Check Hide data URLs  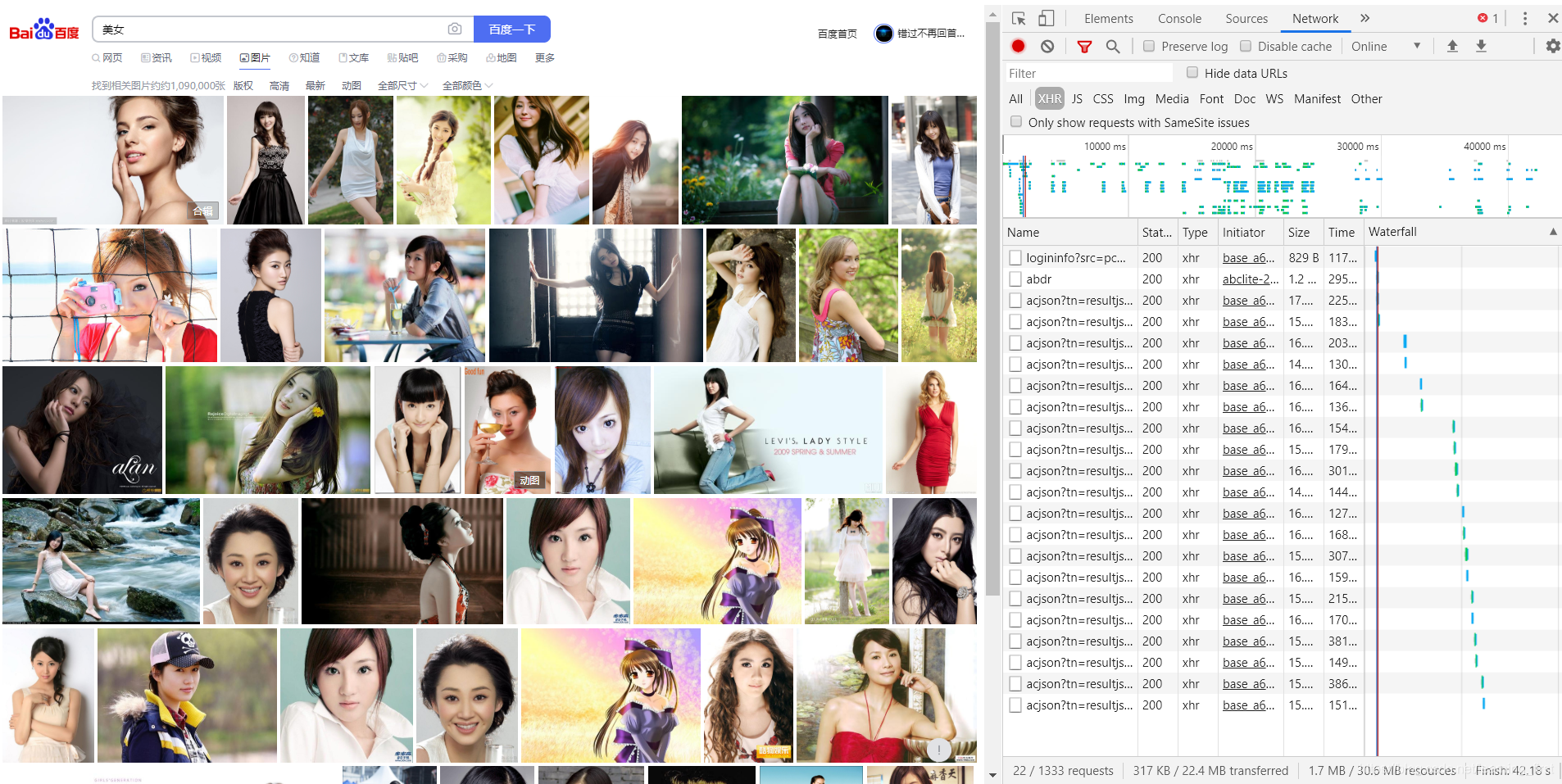point(1192,73)
